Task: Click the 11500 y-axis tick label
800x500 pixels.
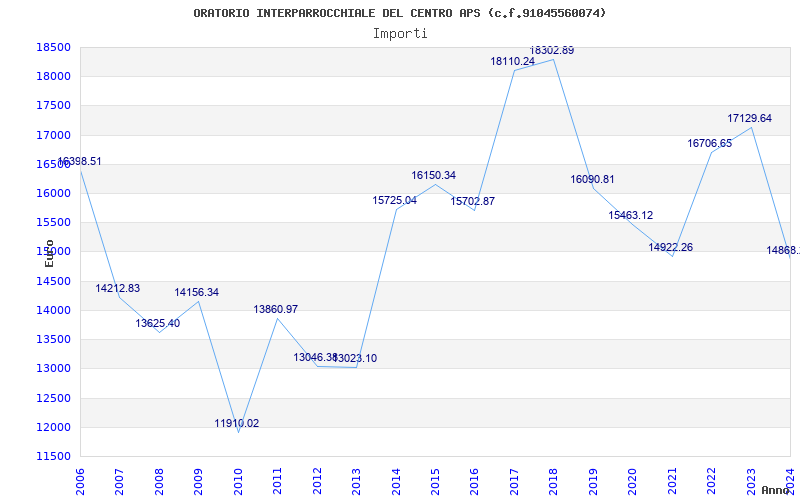Action: 53,456
